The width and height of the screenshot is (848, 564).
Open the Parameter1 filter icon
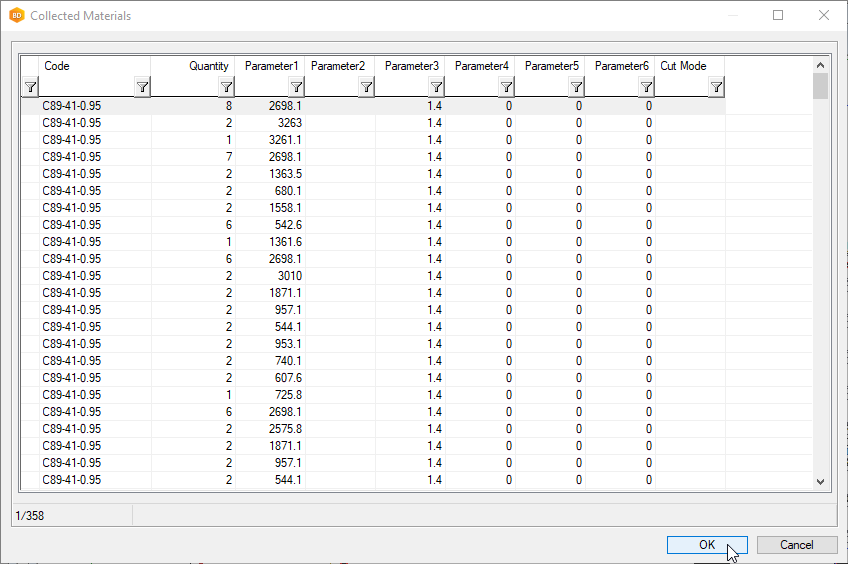point(296,88)
